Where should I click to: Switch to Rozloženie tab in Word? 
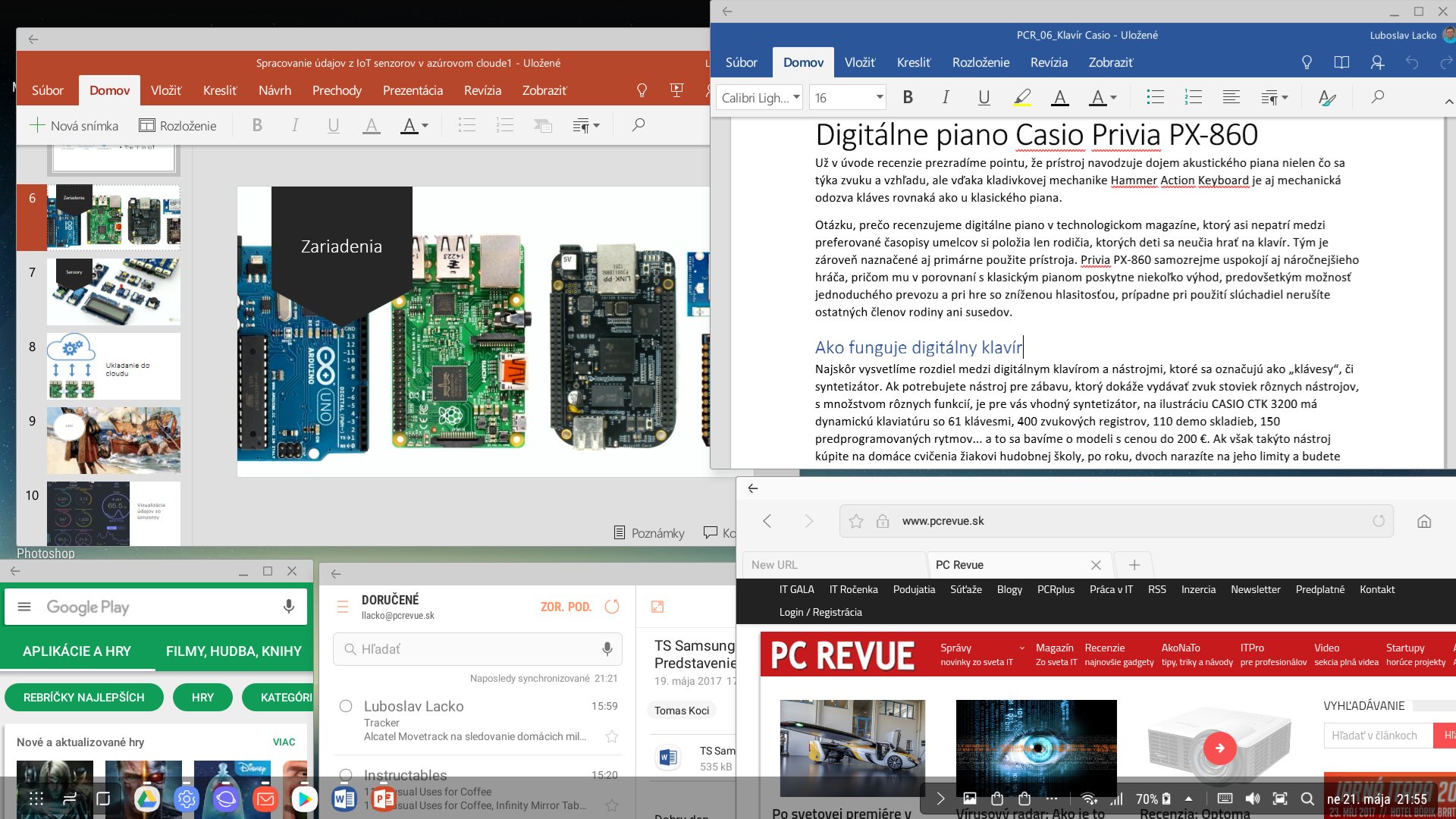pos(981,62)
